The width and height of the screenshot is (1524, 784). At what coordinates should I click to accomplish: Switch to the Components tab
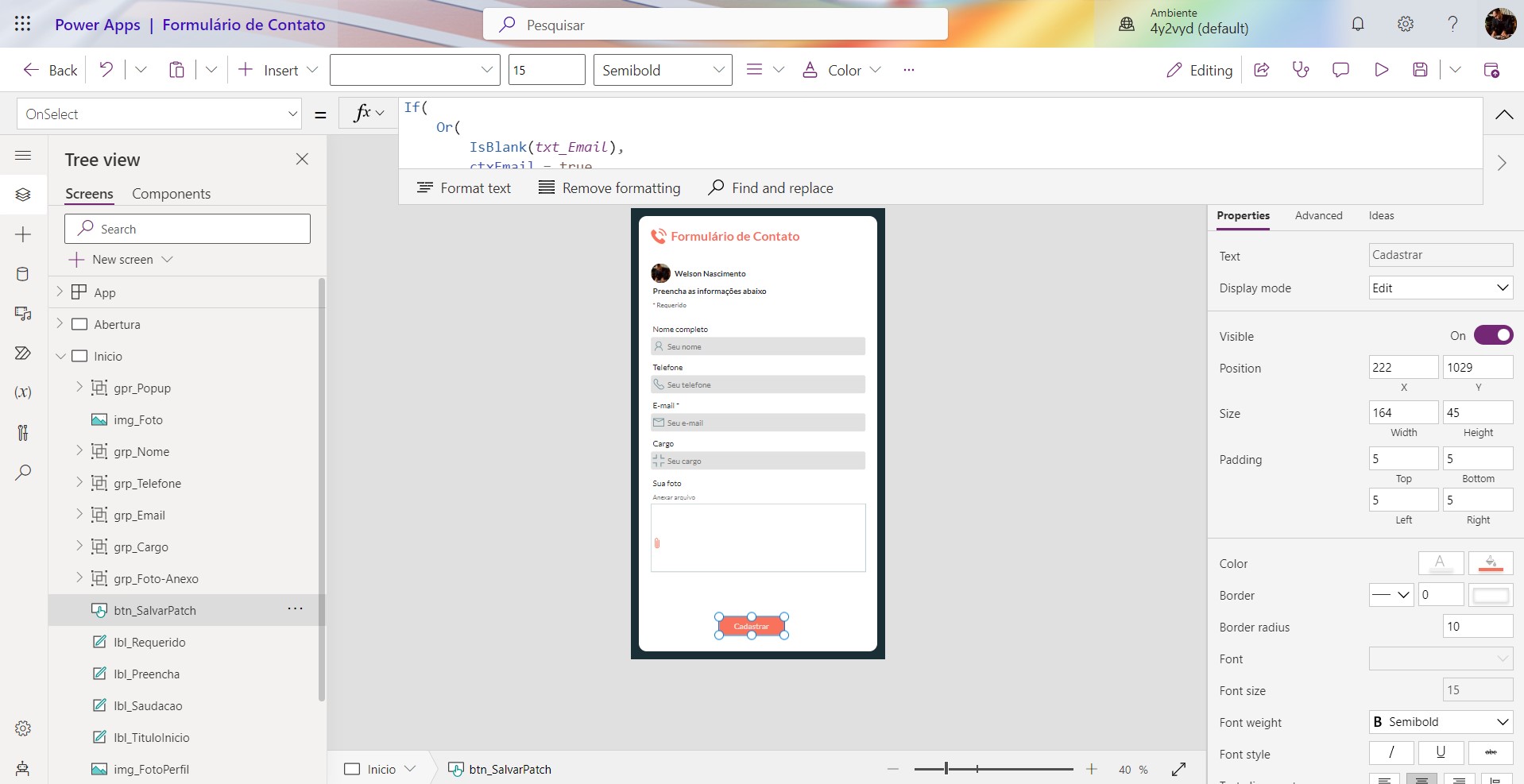pyautogui.click(x=171, y=194)
